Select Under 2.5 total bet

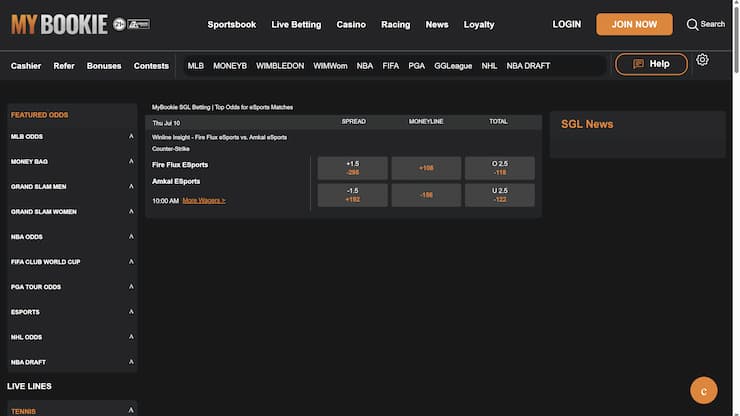500,195
